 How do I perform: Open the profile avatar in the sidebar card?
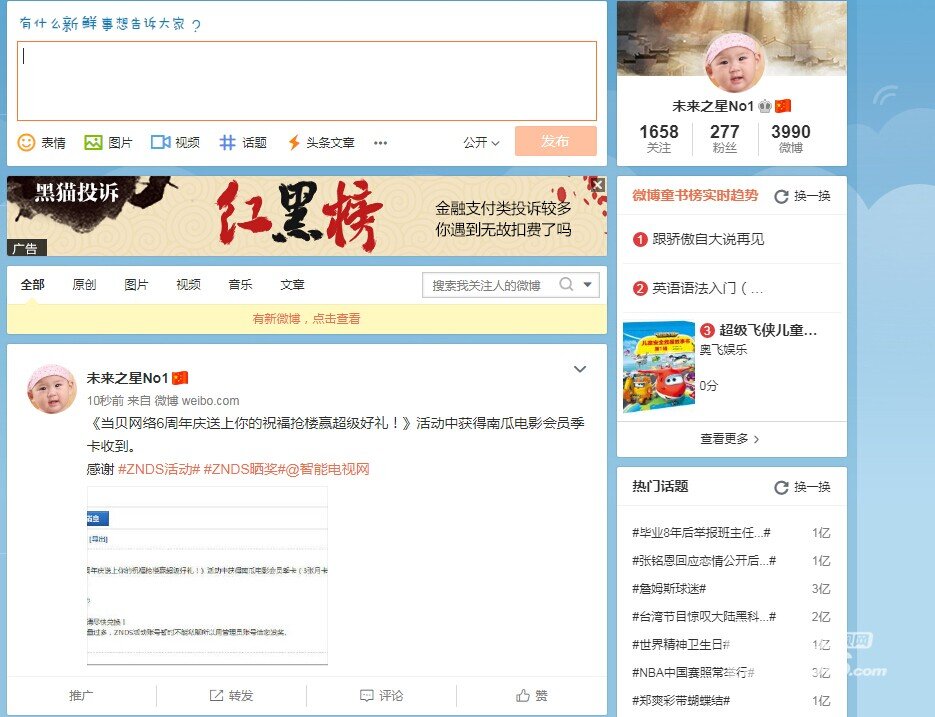coord(734,63)
